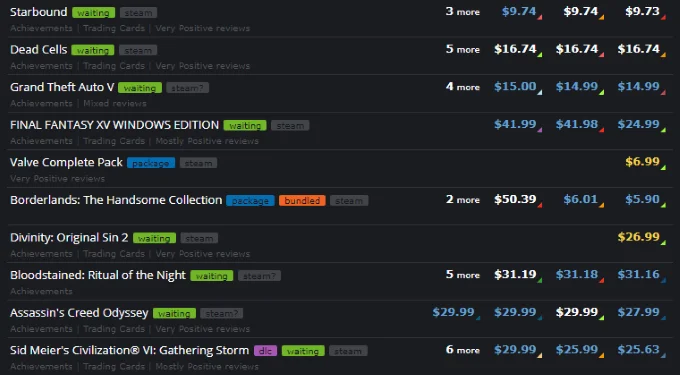
Task: Click the steam? tag beside Grand Theft Auto V
Action: coord(187,88)
